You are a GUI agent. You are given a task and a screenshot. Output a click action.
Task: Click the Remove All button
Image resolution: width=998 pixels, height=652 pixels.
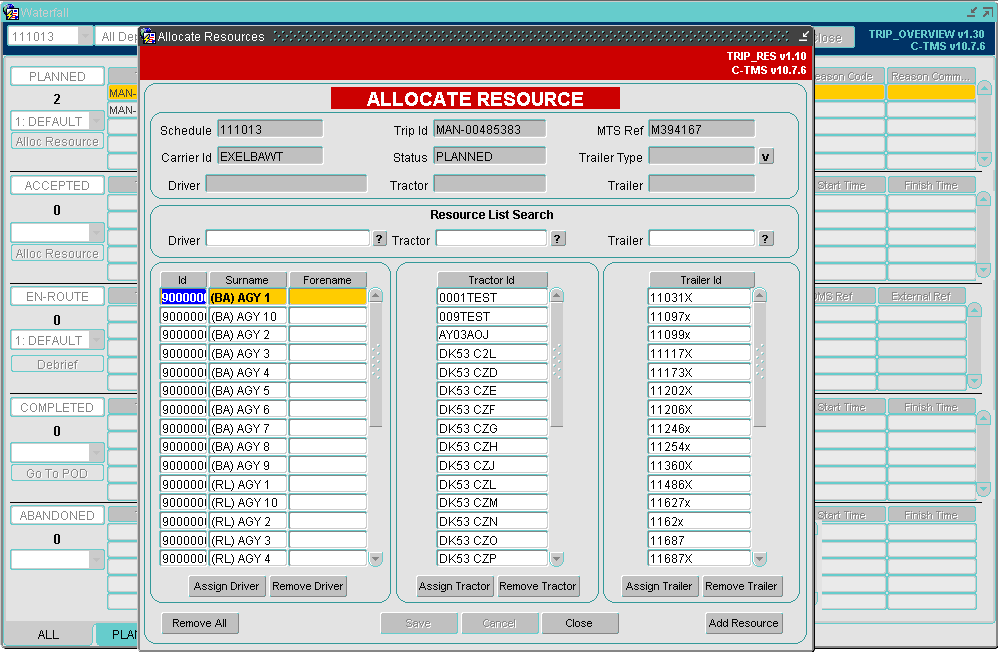coord(199,623)
